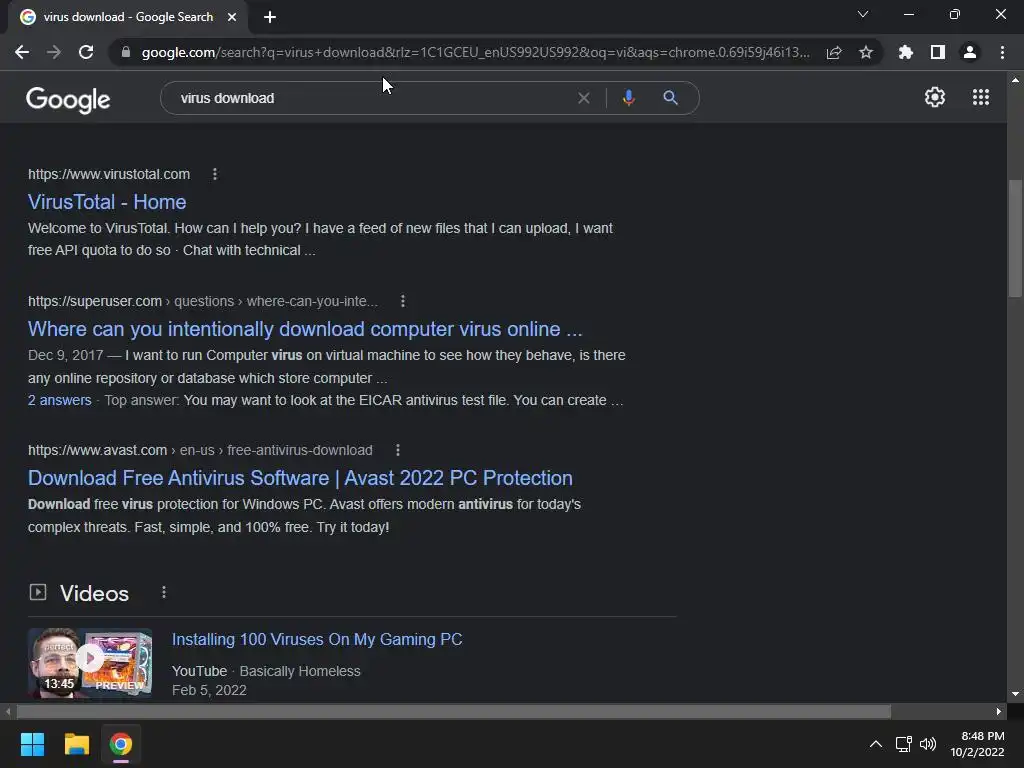Reload the page with the refresh icon

click(x=86, y=52)
